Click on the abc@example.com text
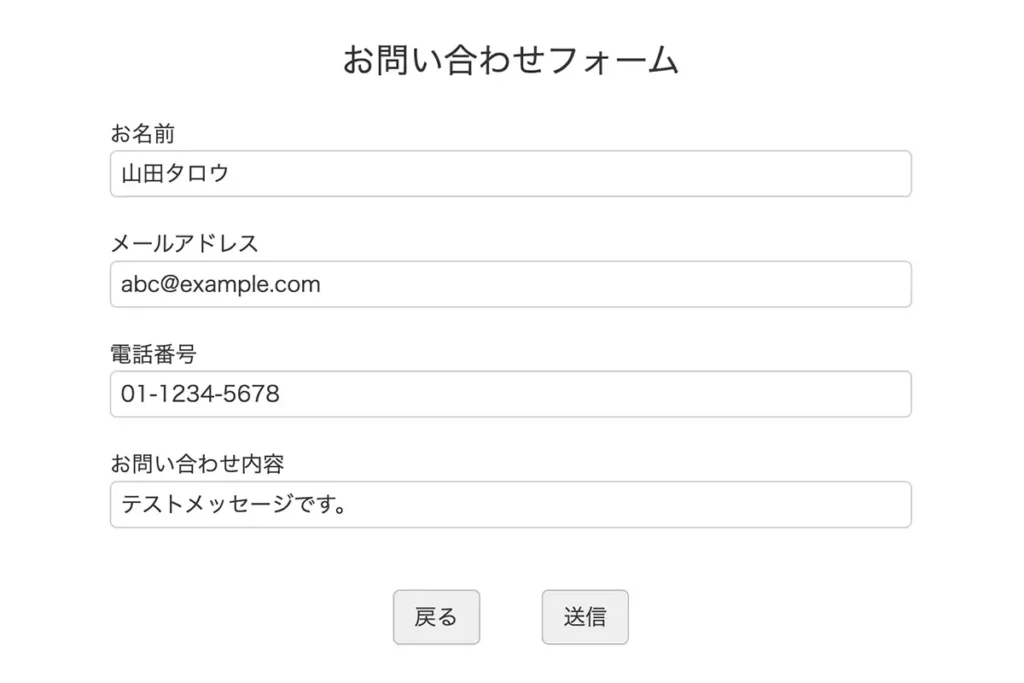The width and height of the screenshot is (1024, 683). click(x=221, y=285)
